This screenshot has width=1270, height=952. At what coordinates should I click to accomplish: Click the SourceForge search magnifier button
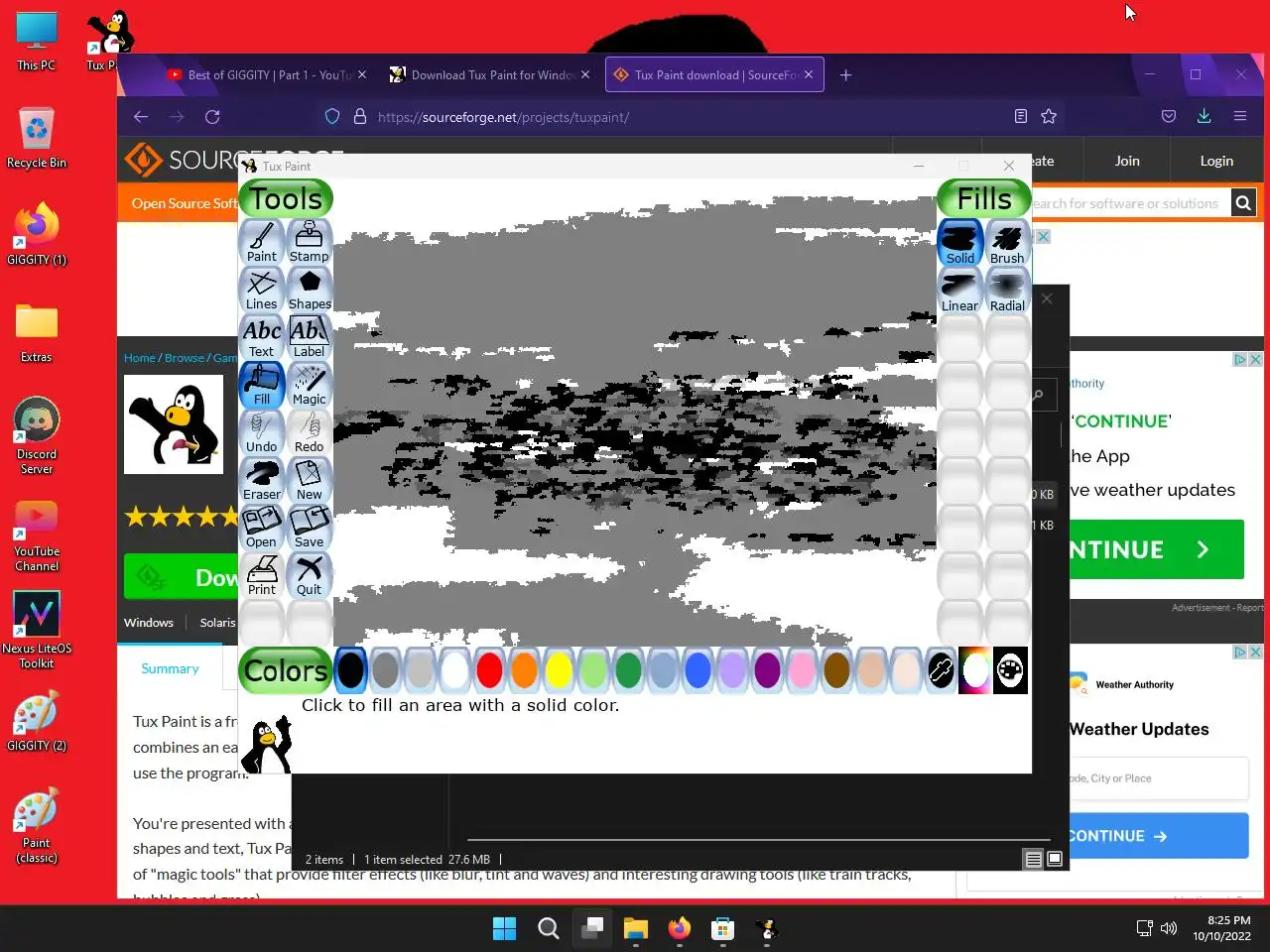click(x=1243, y=203)
